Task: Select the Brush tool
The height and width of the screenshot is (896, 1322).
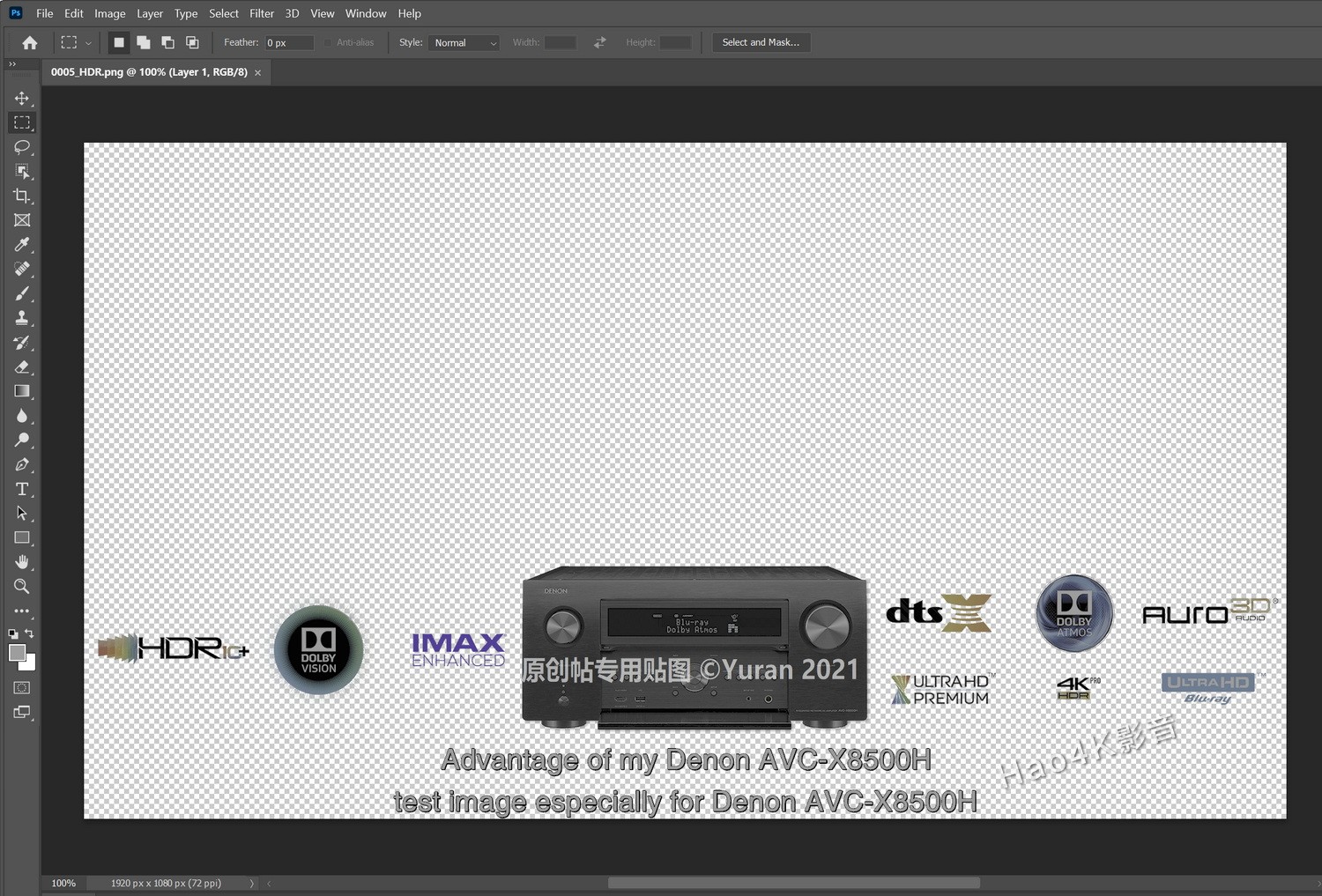Action: pos(22,293)
